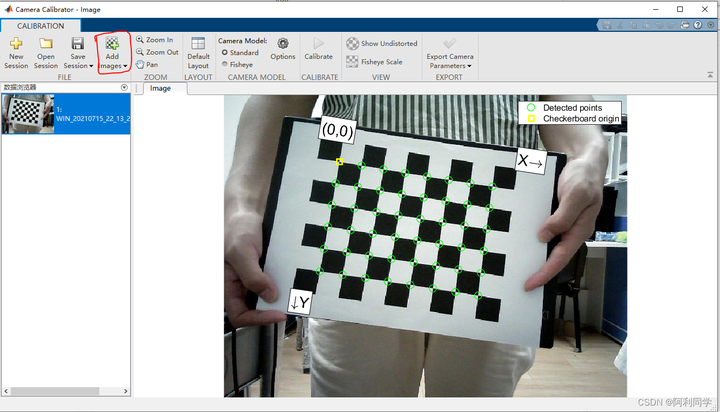Image resolution: width=720 pixels, height=412 pixels.
Task: Open Help with the question mark icon
Action: click(698, 25)
